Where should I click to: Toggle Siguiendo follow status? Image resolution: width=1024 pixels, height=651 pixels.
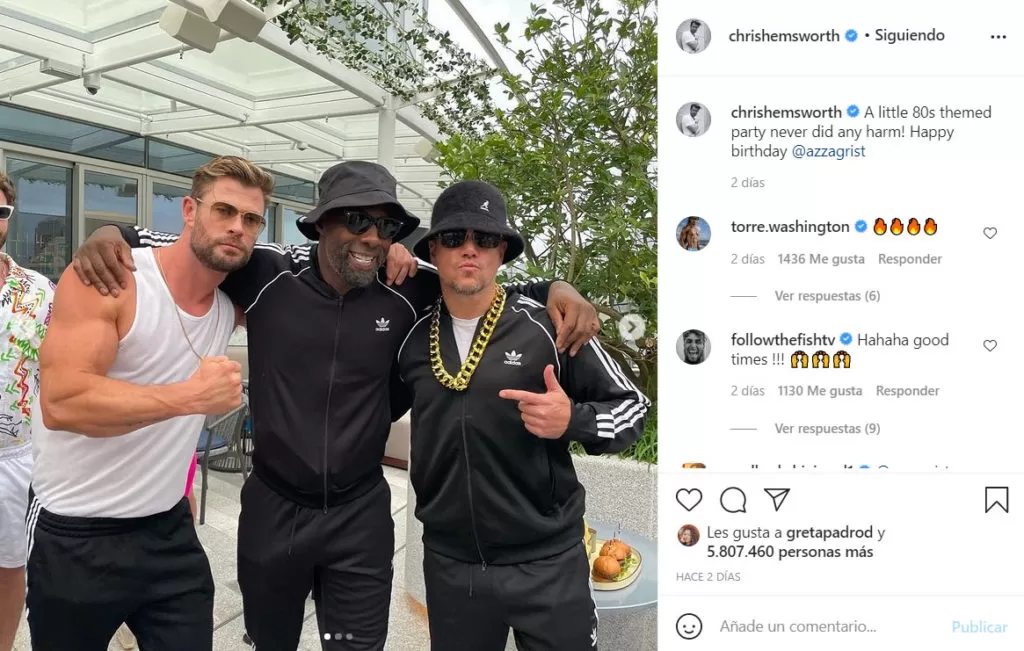click(909, 35)
